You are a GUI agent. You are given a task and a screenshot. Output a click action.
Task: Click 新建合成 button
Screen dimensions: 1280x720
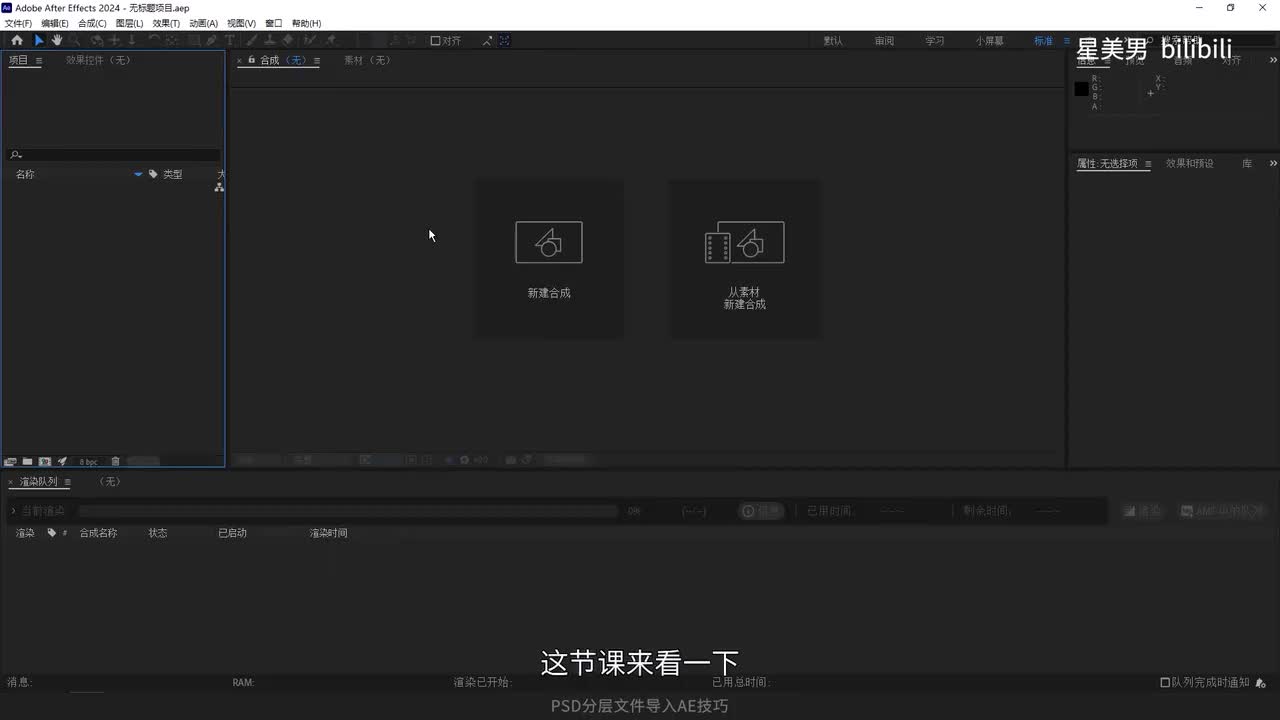(x=549, y=259)
